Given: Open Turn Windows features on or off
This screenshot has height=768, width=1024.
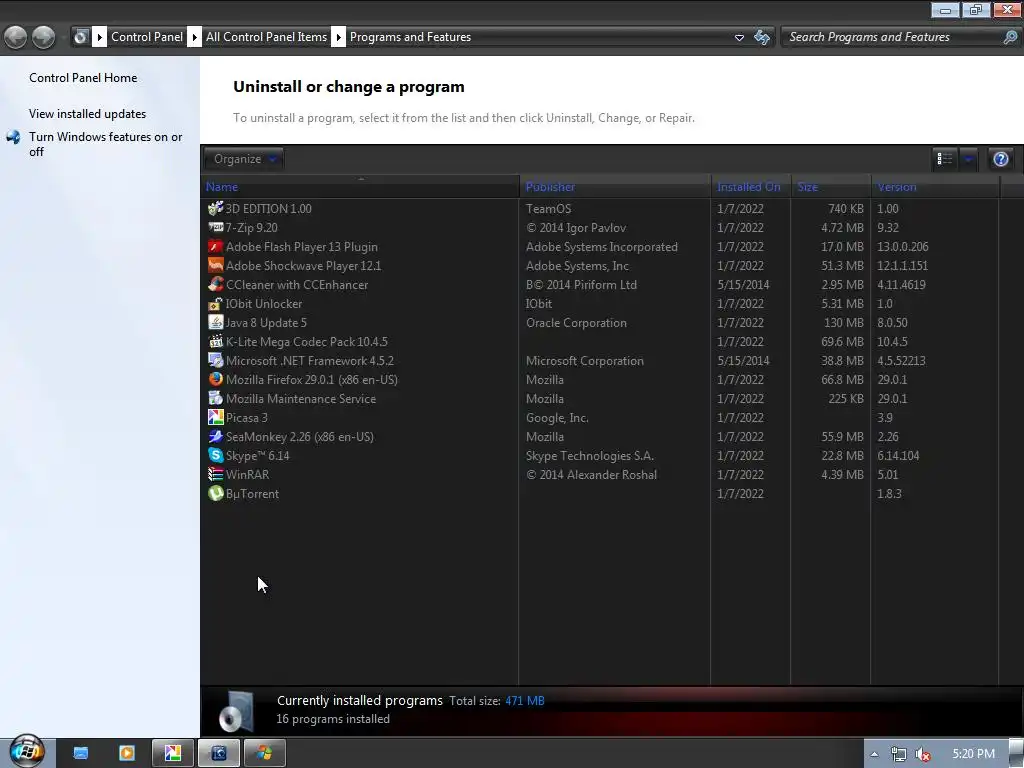Looking at the screenshot, I should [x=106, y=144].
